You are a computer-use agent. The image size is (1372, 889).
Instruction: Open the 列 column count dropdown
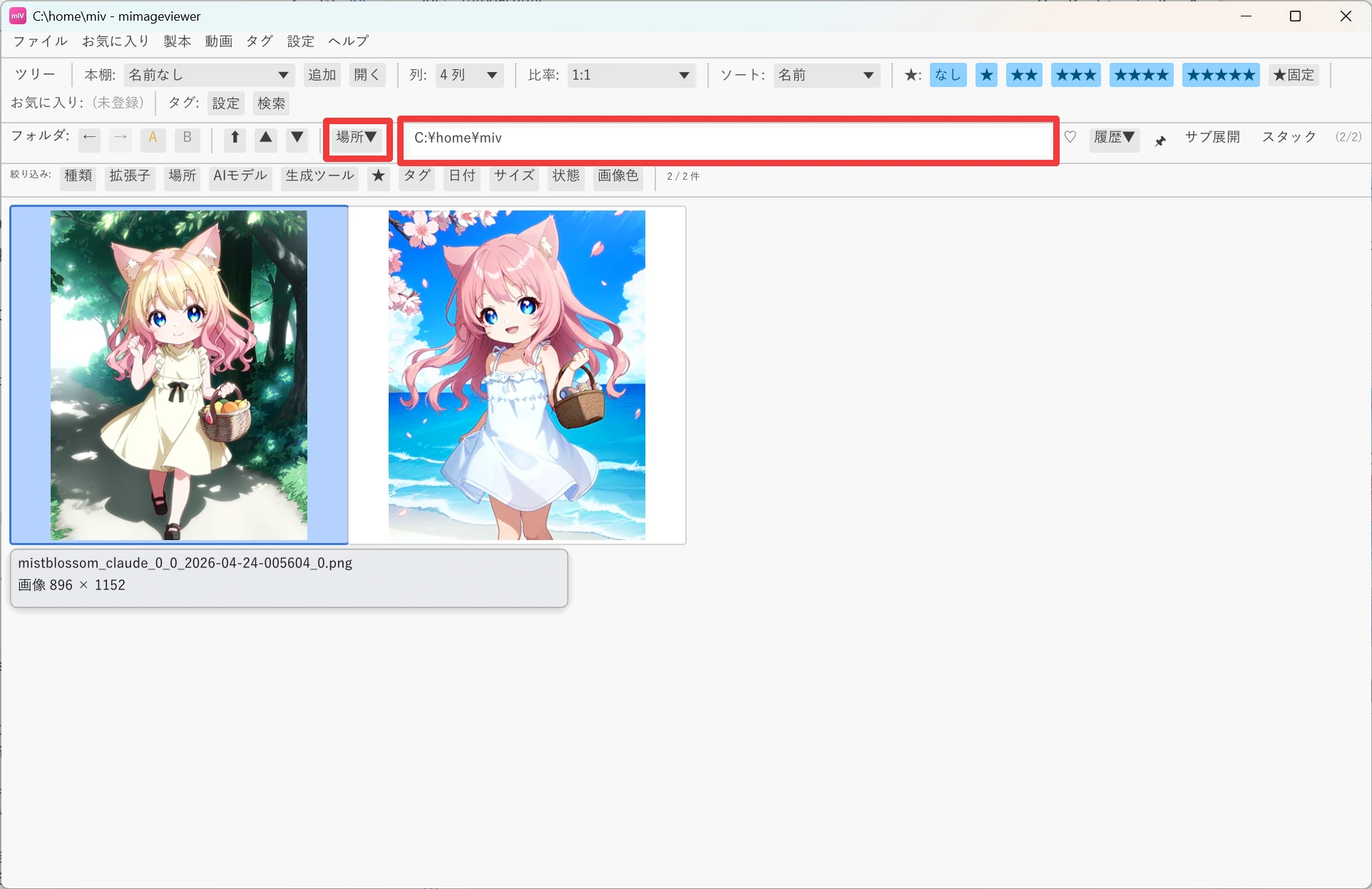tap(470, 75)
